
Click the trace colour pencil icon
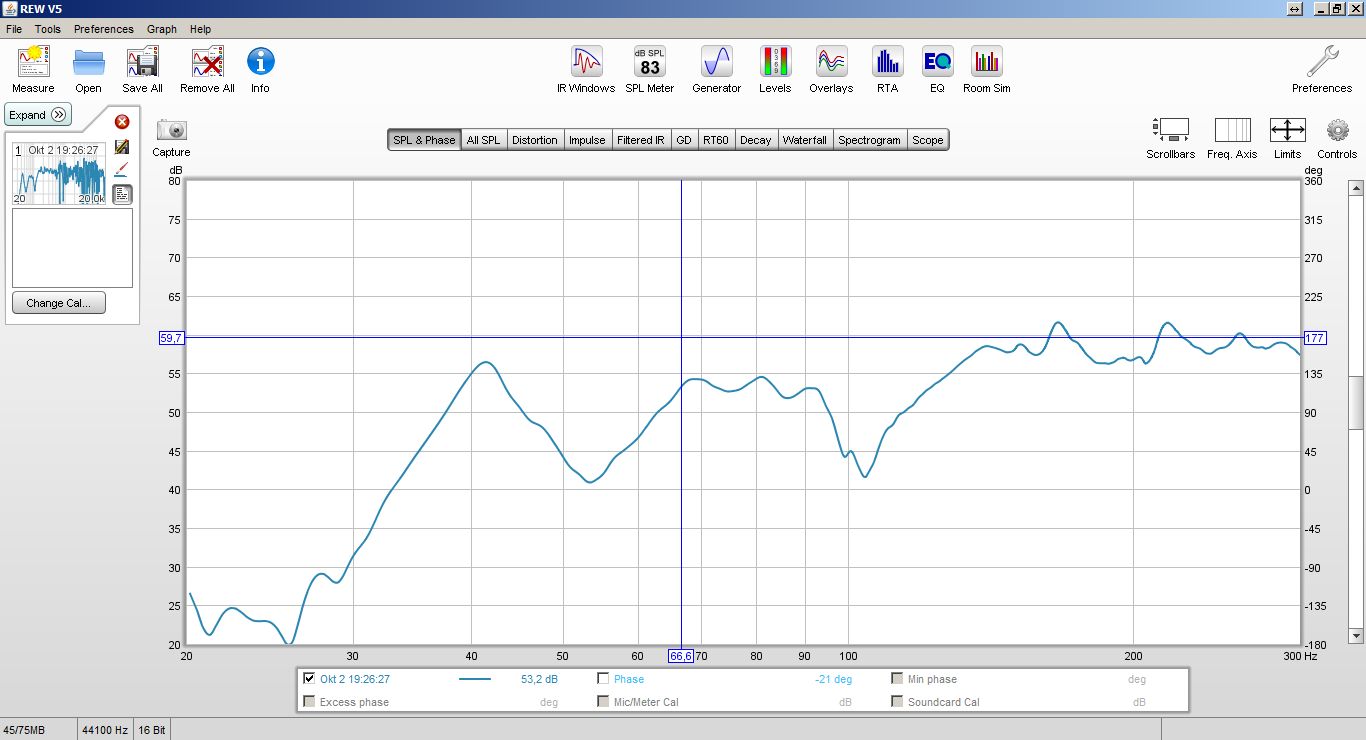(122, 169)
